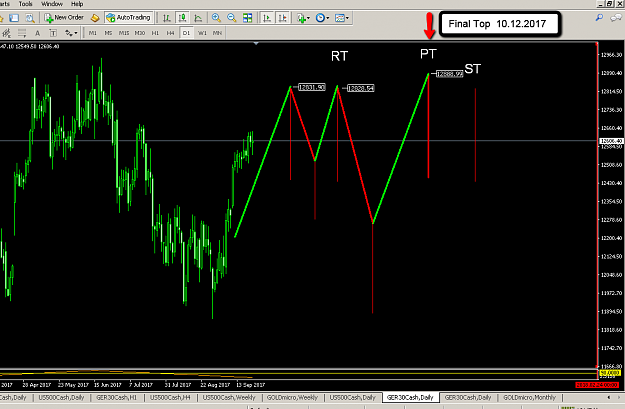Toggle chart shift from right border

tap(282, 18)
